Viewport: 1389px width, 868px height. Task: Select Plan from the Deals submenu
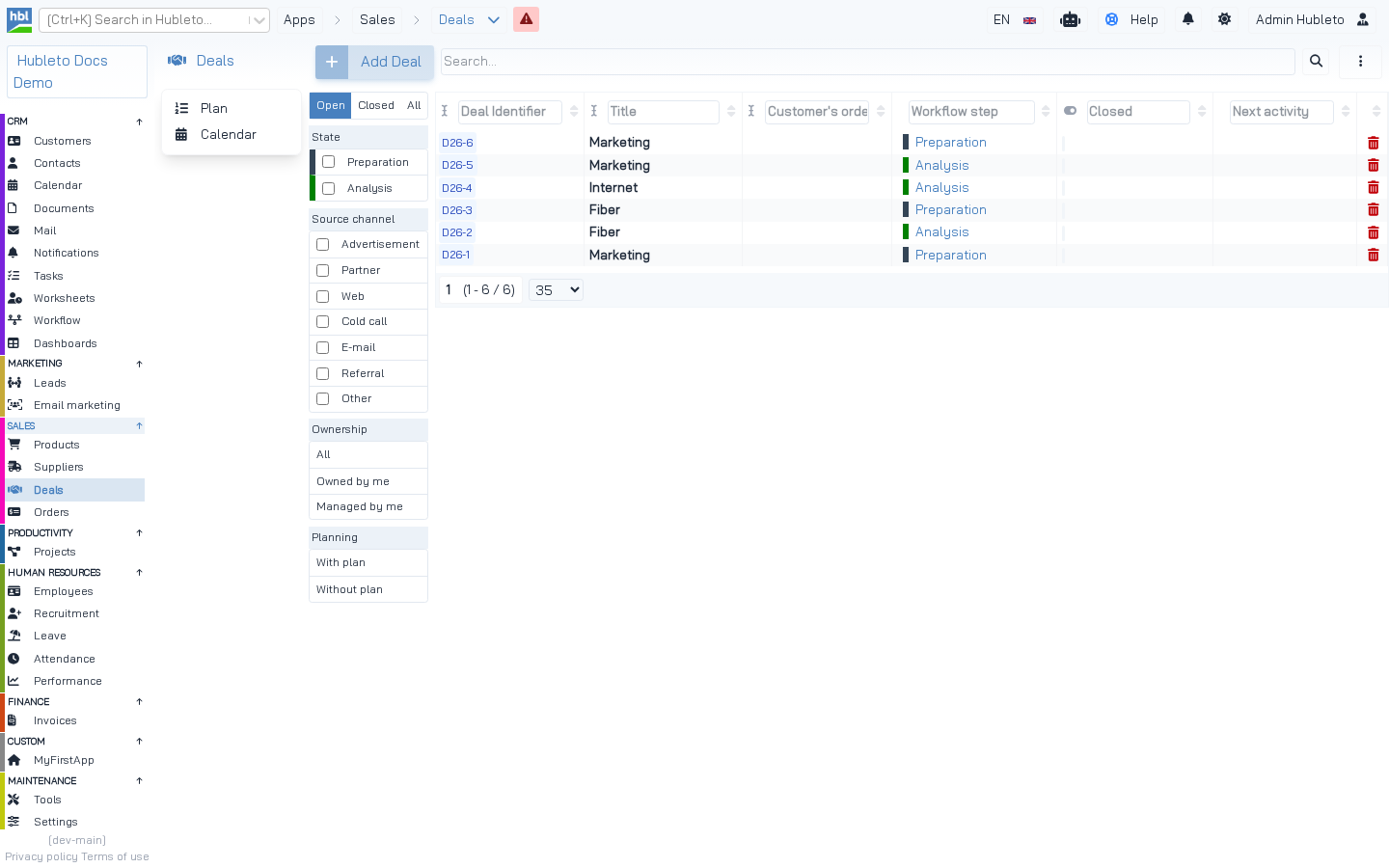click(231, 108)
